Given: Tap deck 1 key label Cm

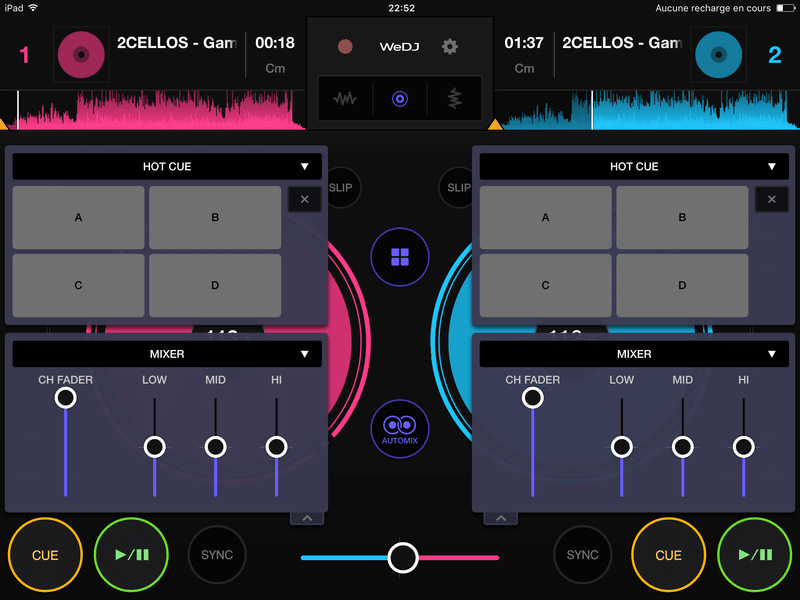Looking at the screenshot, I should click(275, 68).
